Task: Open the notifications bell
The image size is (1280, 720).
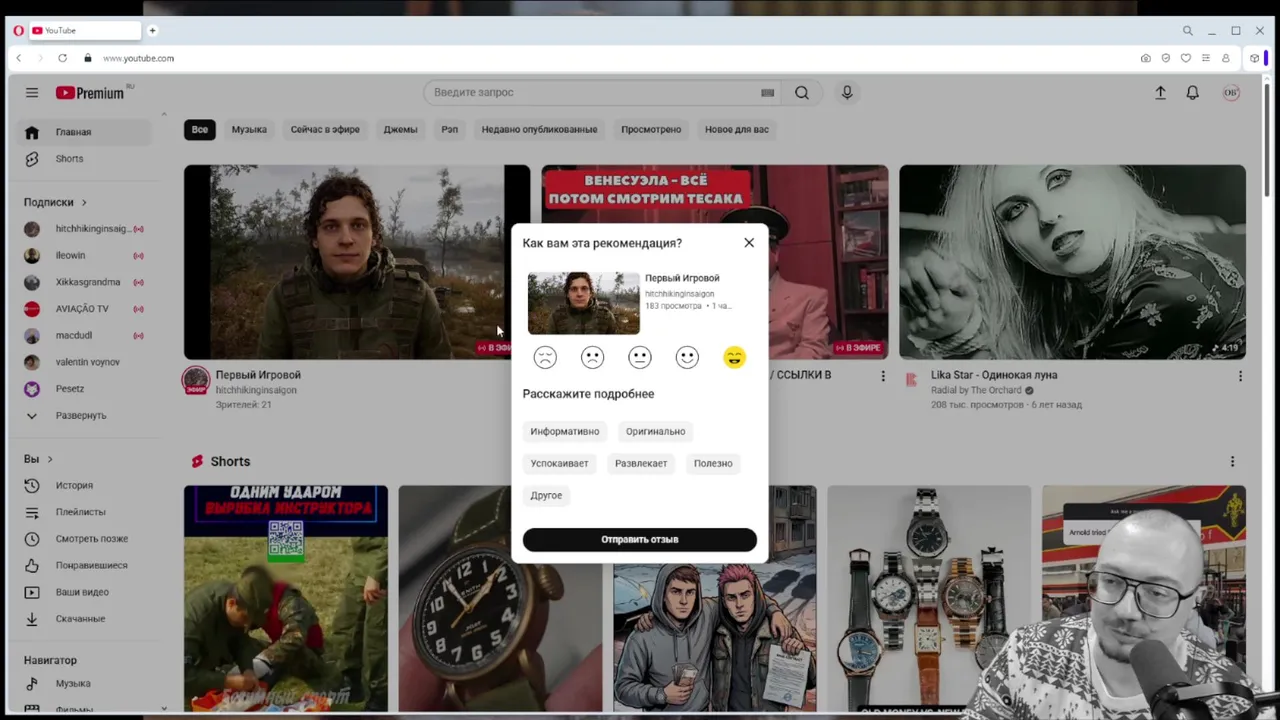Action: click(1193, 93)
